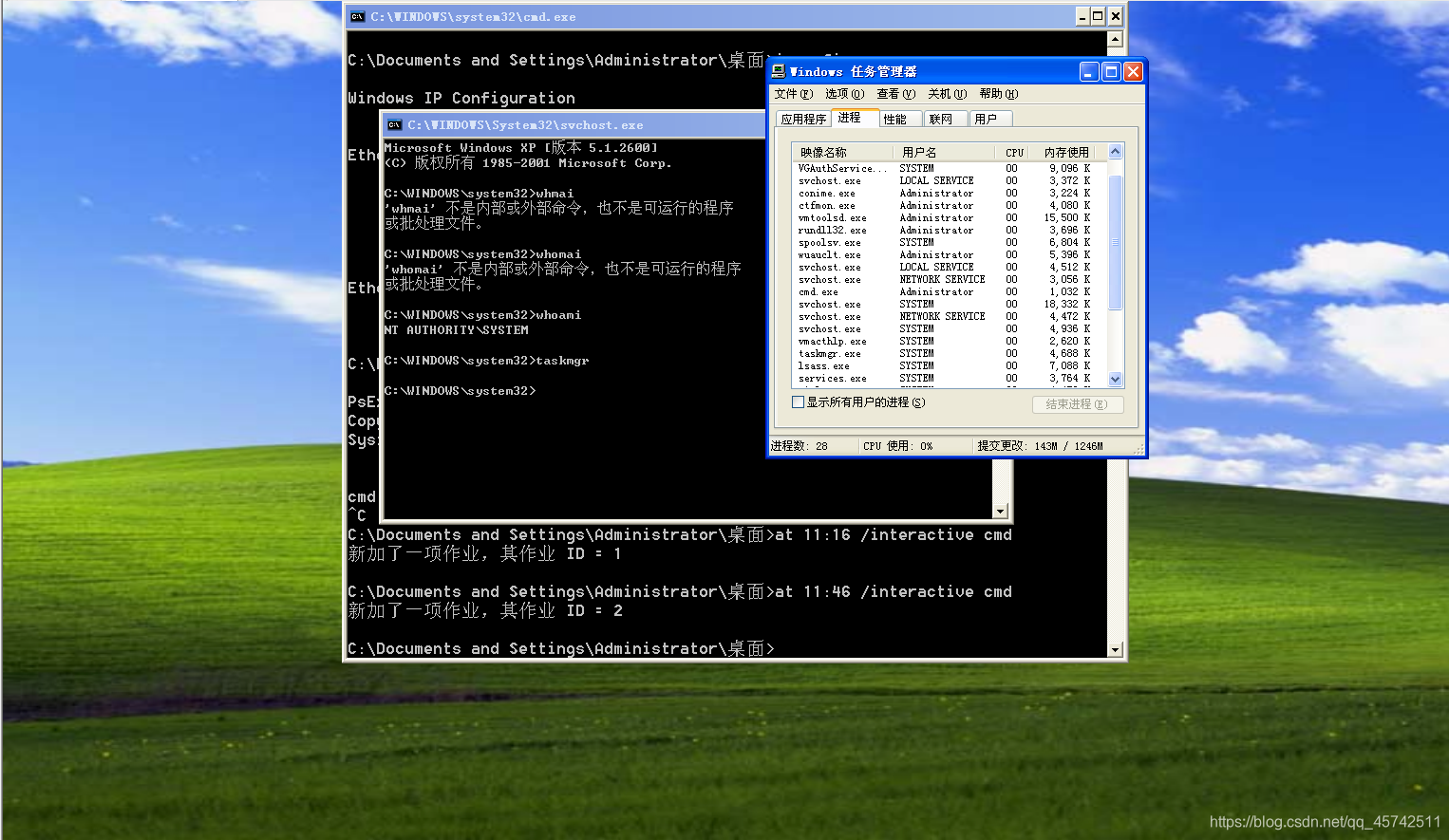Sort by 映像名称 column header

point(842,152)
